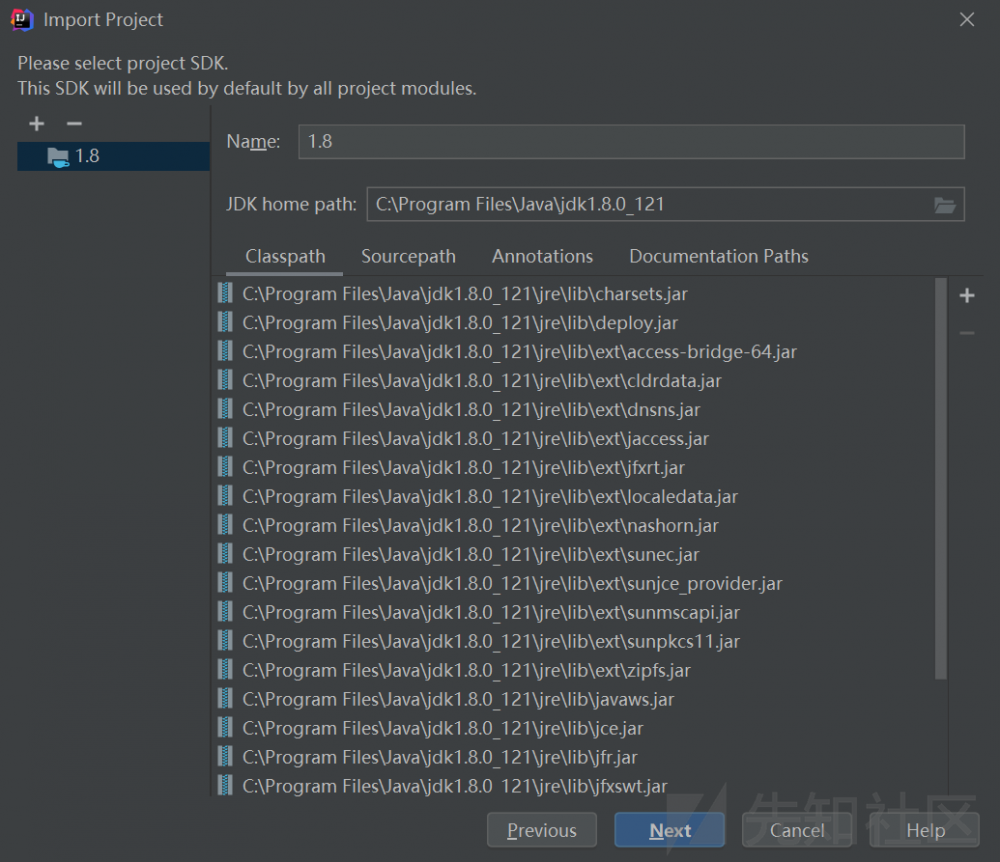Select the access-bridge-64.jar entry
The image size is (1000, 862).
click(x=574, y=352)
